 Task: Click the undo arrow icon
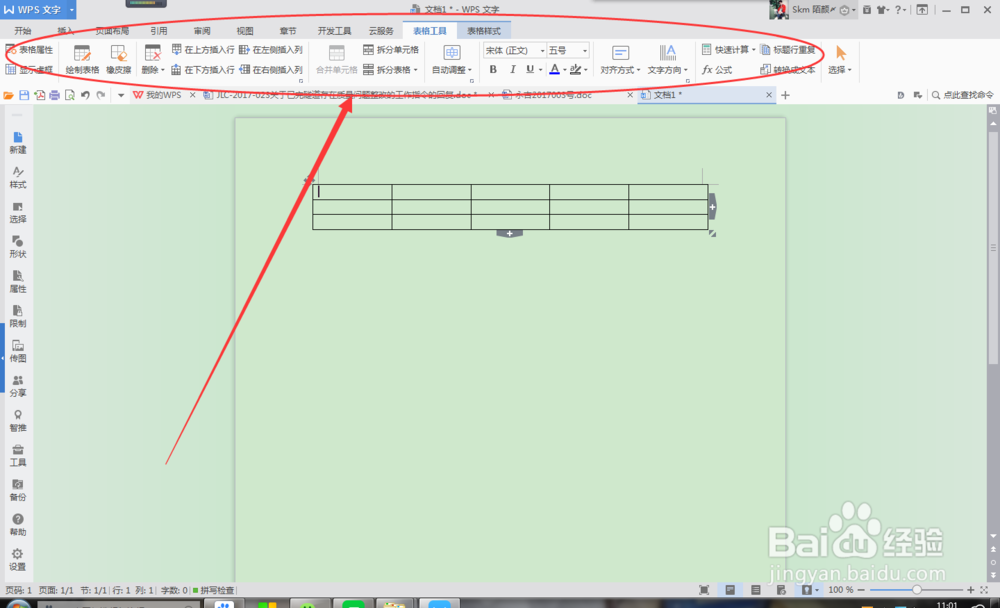click(85, 95)
